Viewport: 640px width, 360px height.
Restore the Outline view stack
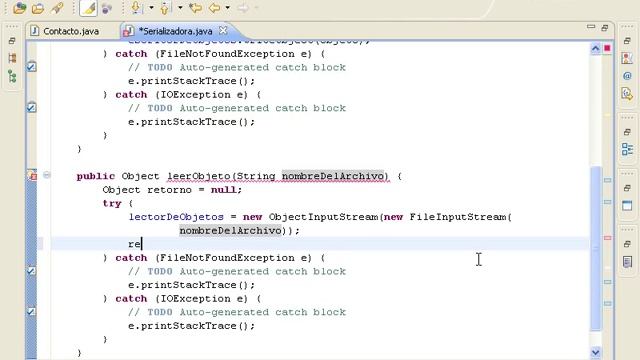627,132
